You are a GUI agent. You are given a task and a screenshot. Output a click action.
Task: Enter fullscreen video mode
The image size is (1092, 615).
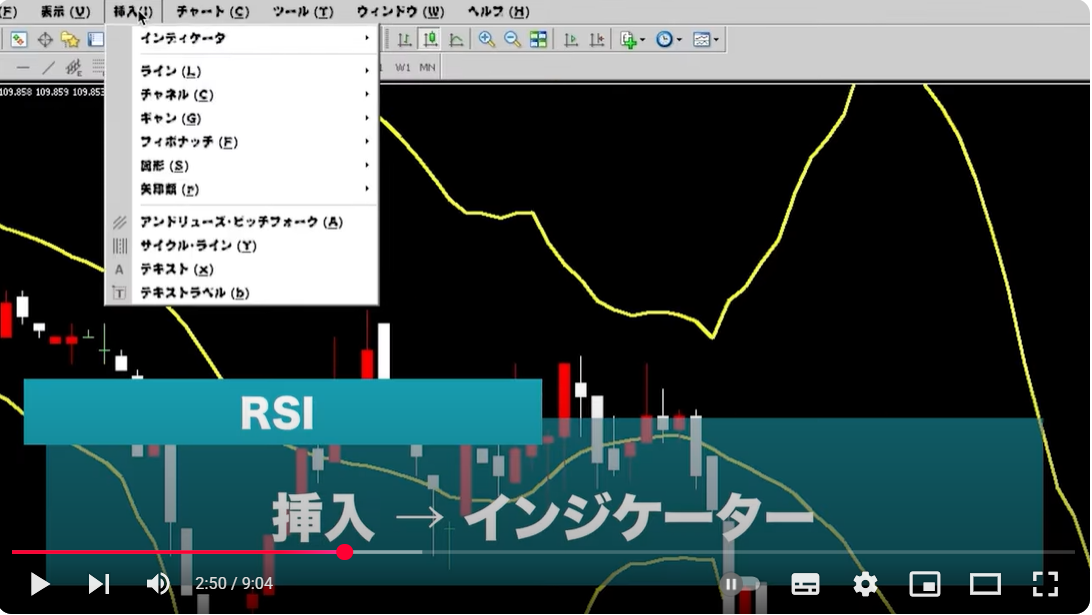1045,584
